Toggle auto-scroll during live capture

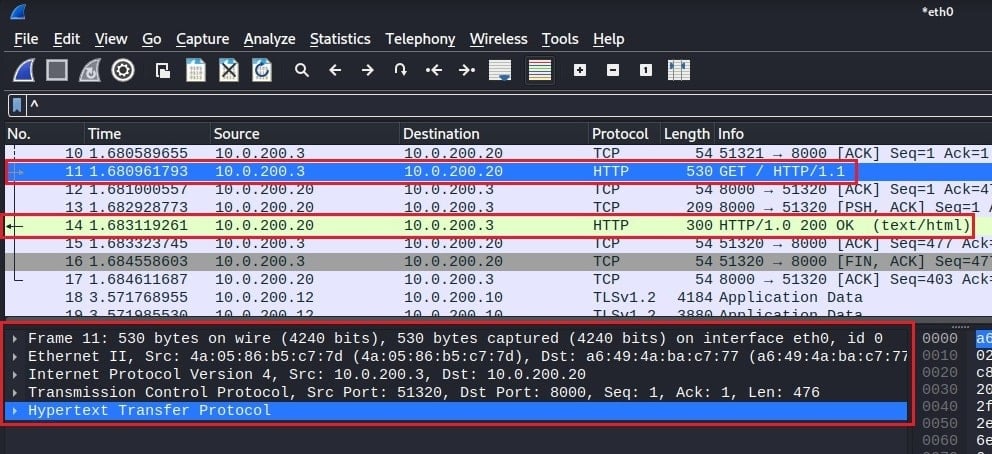500,70
